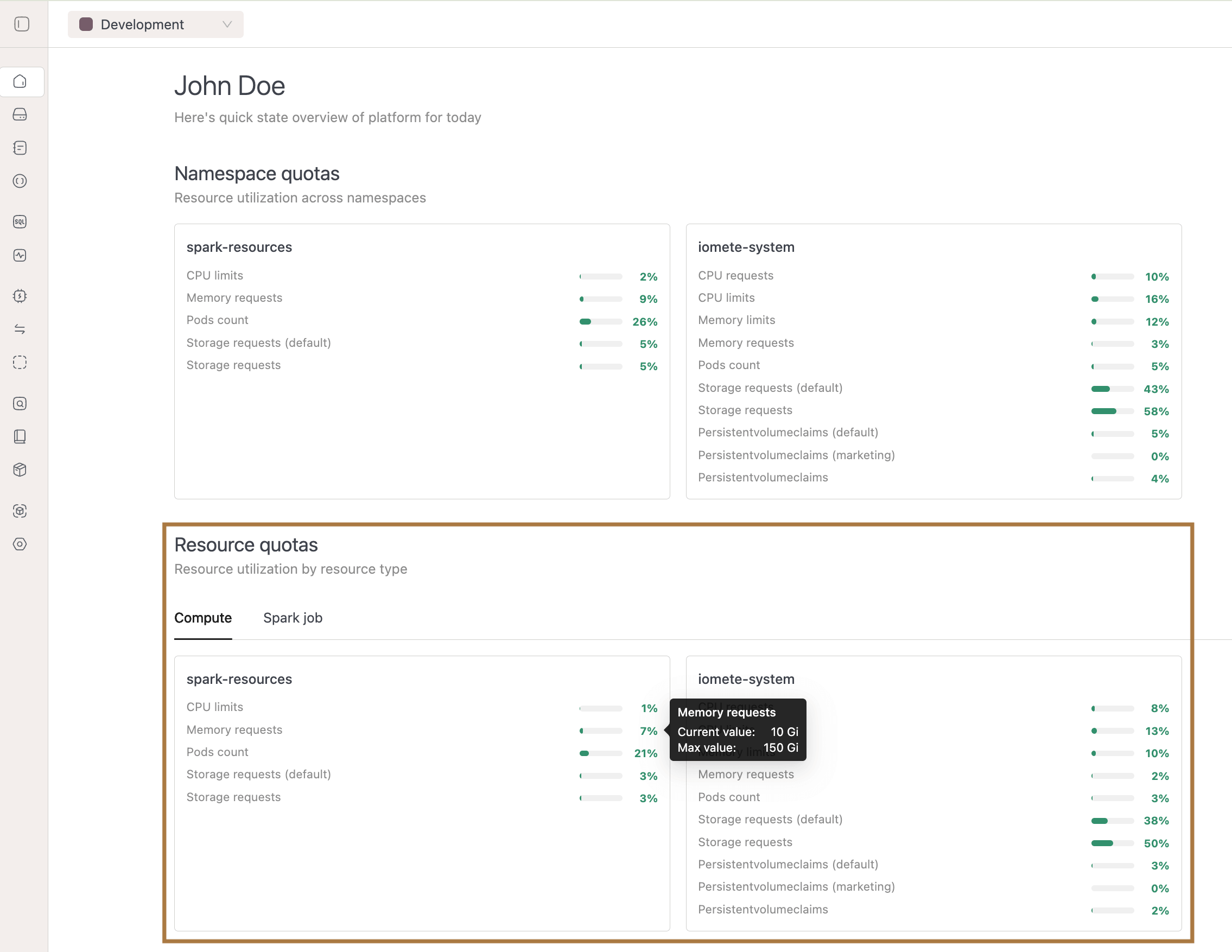Select the Compute tab

(203, 618)
